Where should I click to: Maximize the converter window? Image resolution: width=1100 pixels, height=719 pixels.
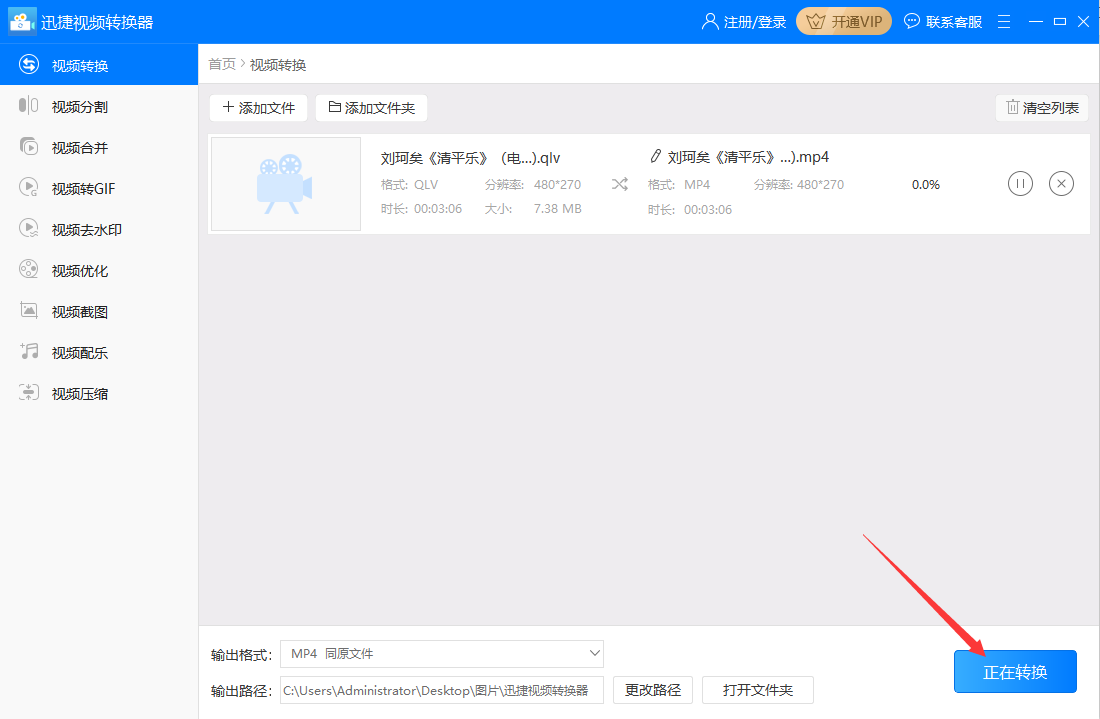coord(1060,22)
